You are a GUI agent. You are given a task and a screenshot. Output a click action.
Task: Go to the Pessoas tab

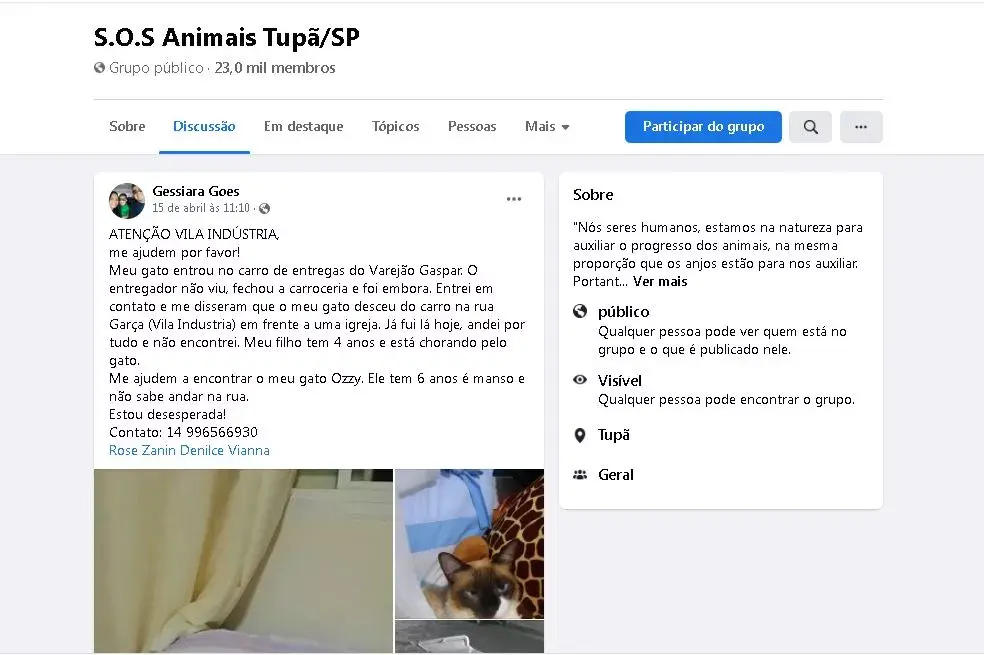click(x=472, y=127)
